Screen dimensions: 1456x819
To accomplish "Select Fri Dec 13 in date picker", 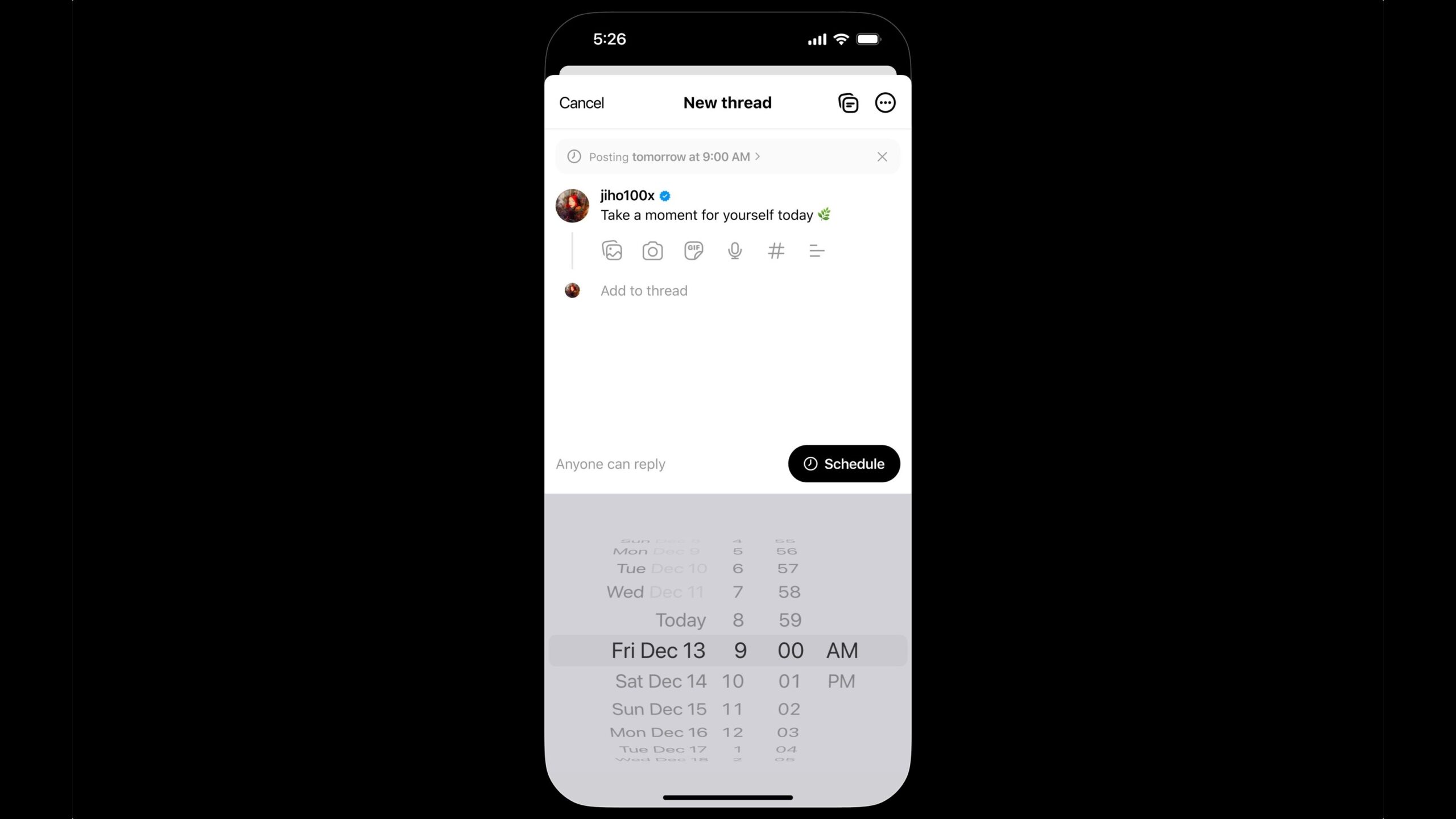I will [x=658, y=650].
